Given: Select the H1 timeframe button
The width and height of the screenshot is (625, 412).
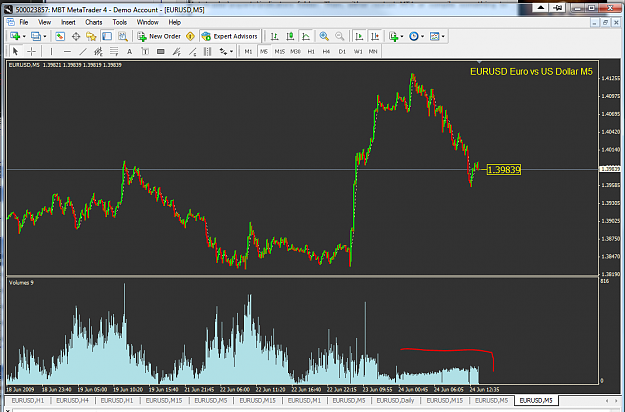Looking at the screenshot, I should 311,51.
